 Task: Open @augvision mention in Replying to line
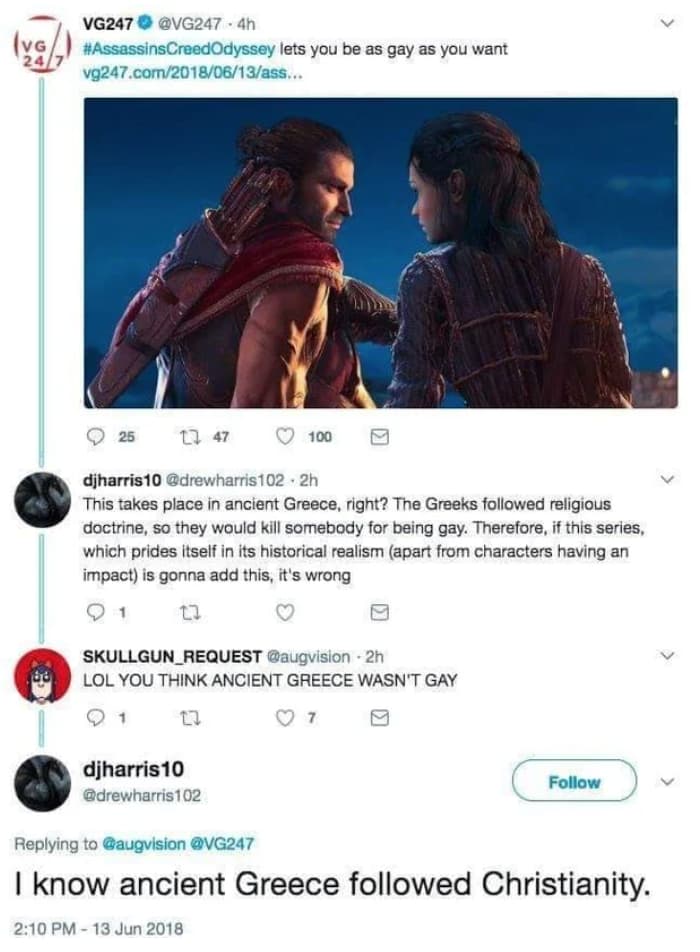144,844
